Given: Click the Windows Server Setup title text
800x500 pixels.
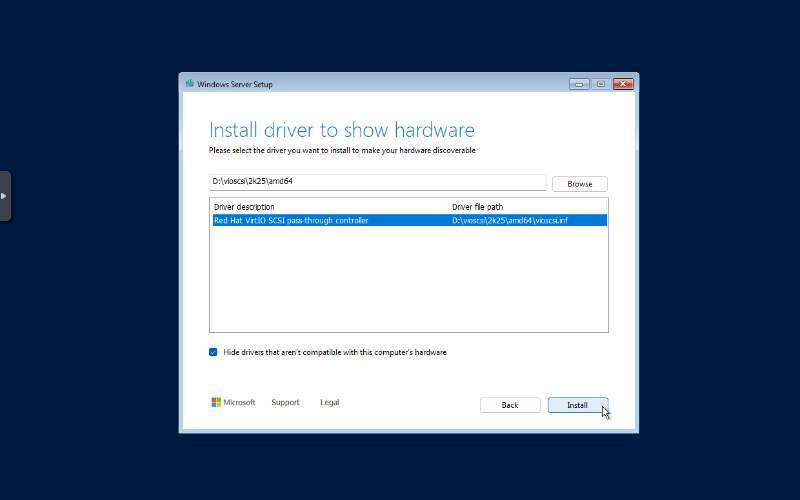Looking at the screenshot, I should point(235,84).
